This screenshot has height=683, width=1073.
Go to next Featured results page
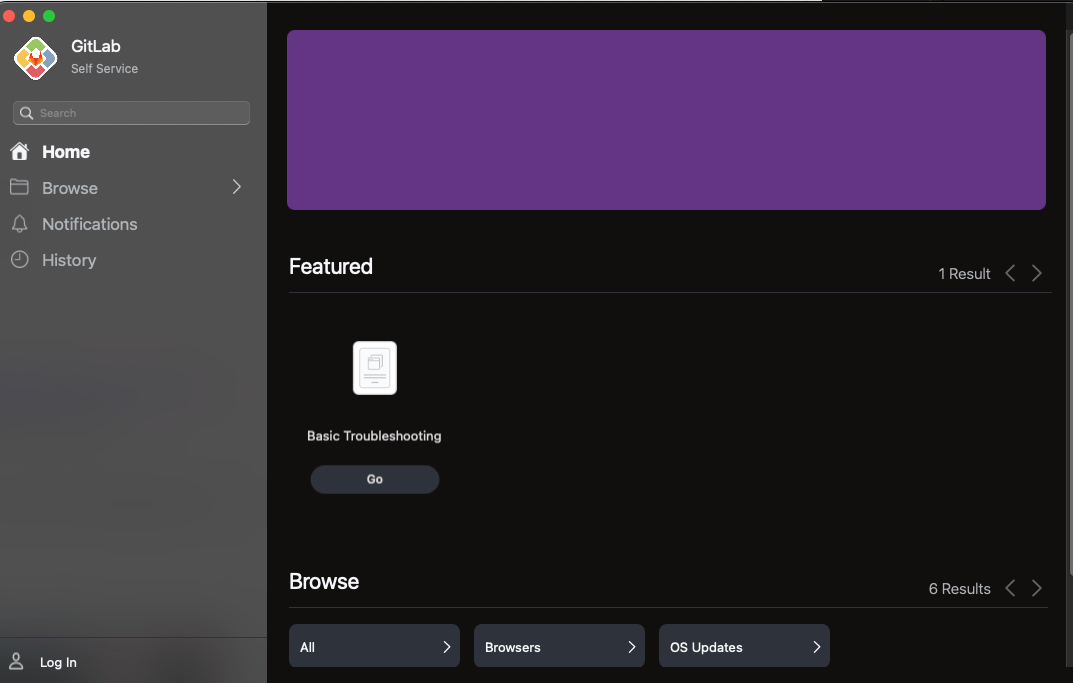click(1037, 273)
